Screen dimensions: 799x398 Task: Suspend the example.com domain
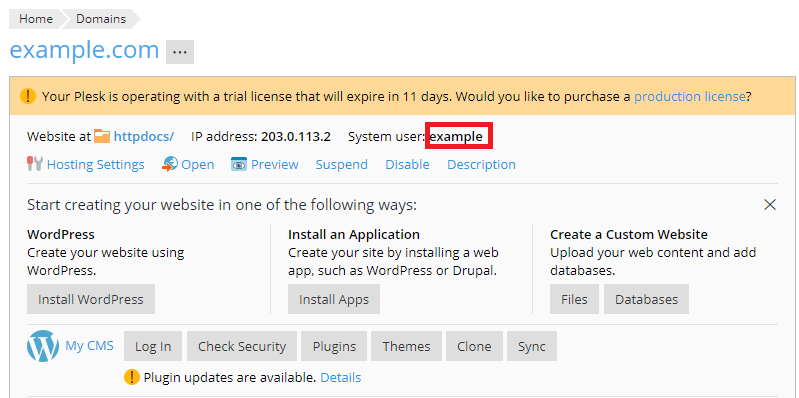point(341,165)
